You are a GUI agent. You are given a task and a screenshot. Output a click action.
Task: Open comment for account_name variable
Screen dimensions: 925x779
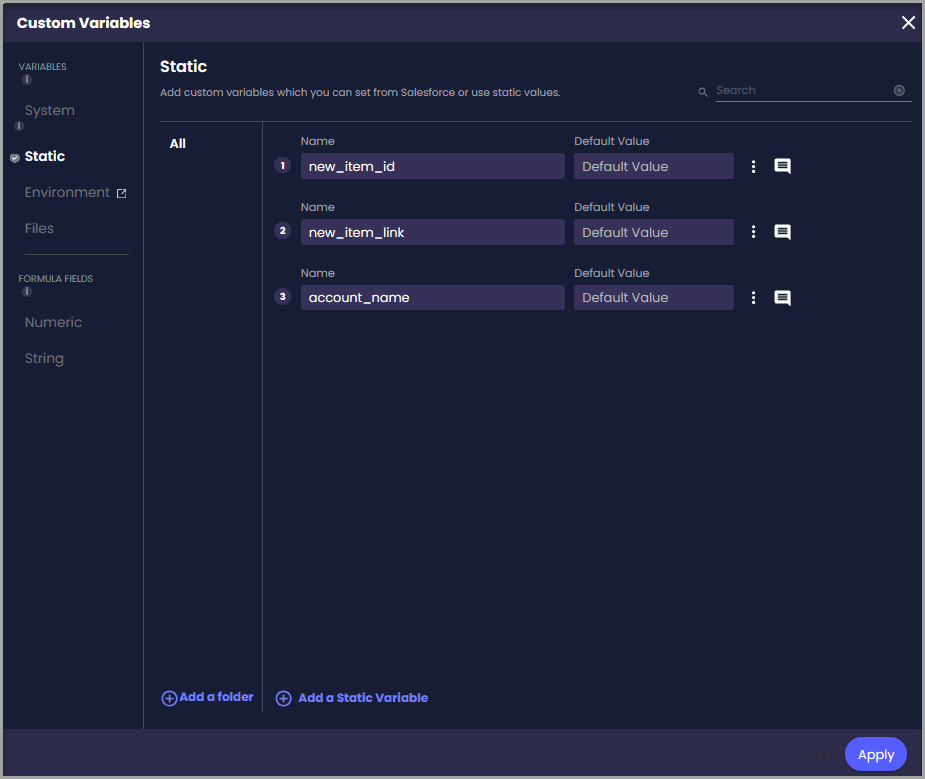(782, 298)
